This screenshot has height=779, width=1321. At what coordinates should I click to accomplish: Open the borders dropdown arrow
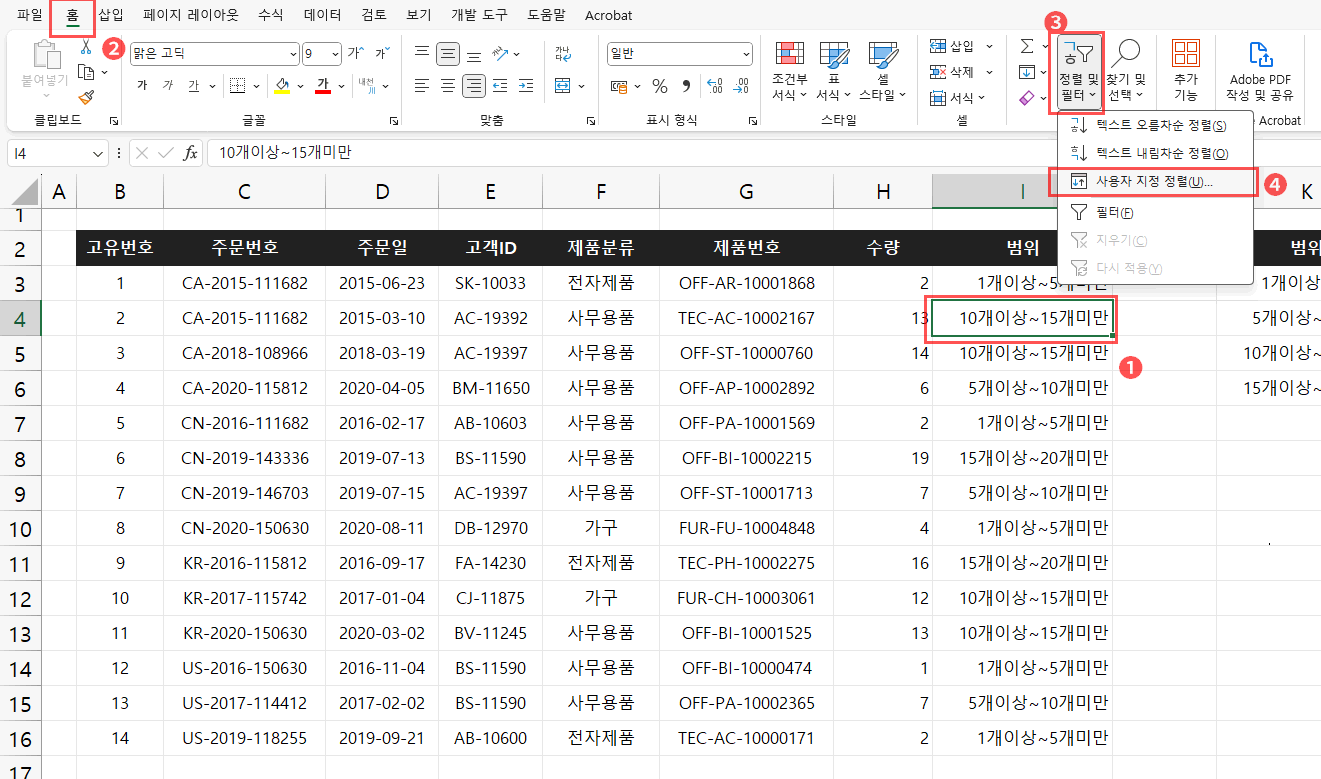coord(255,86)
